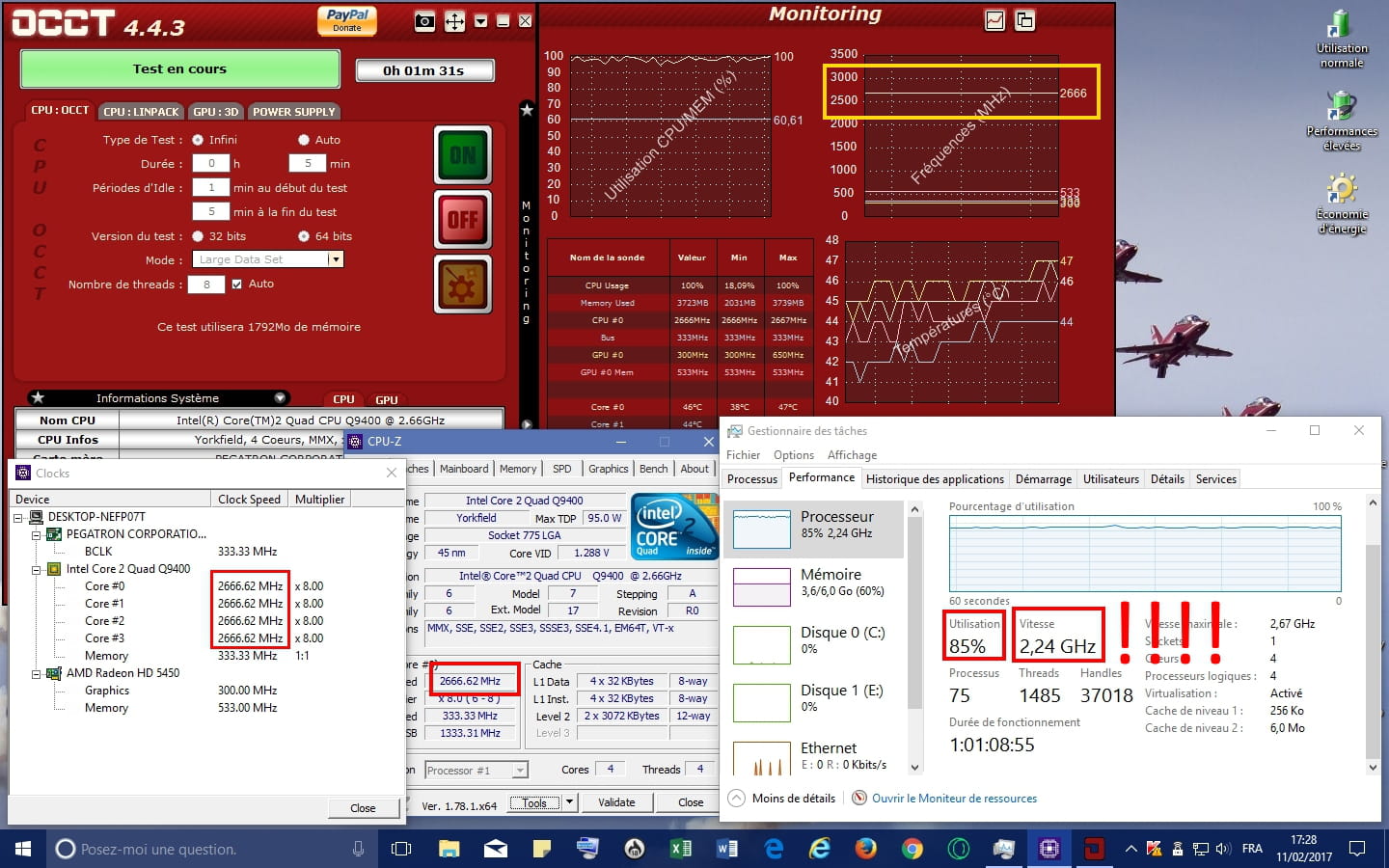Click the star next to Informations Système
The image size is (1389, 868).
click(x=38, y=397)
